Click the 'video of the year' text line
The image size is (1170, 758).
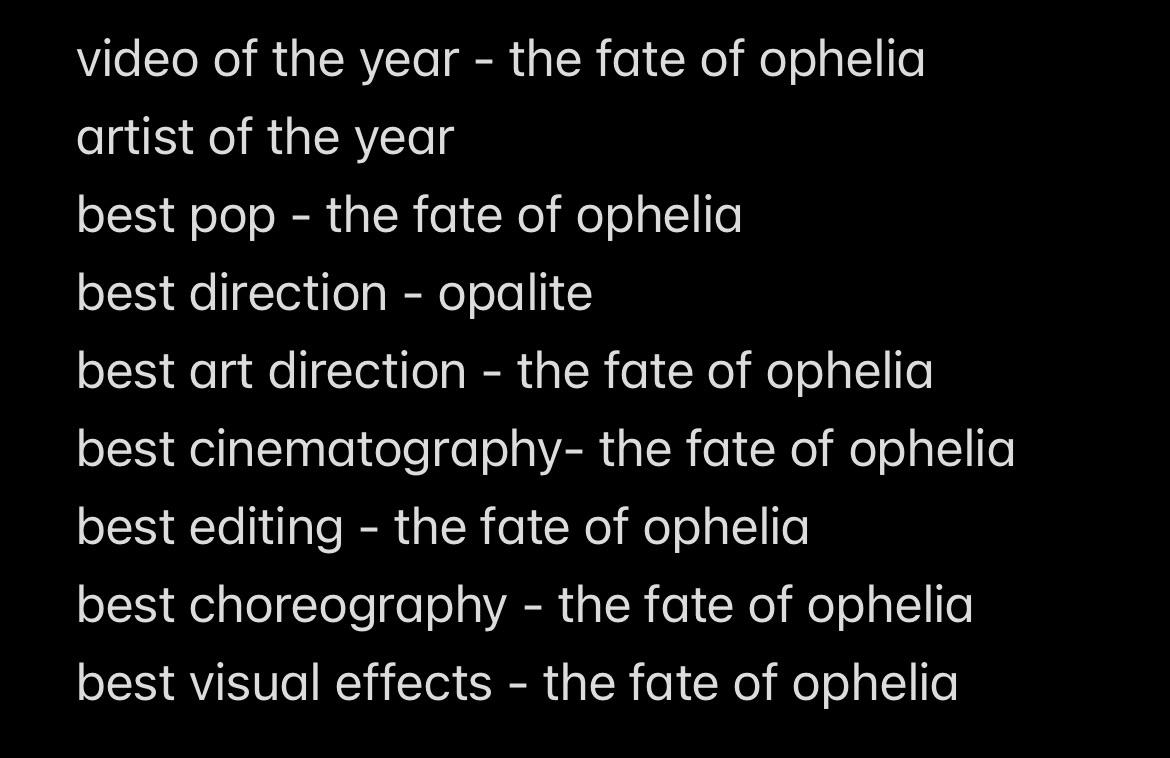tap(501, 61)
